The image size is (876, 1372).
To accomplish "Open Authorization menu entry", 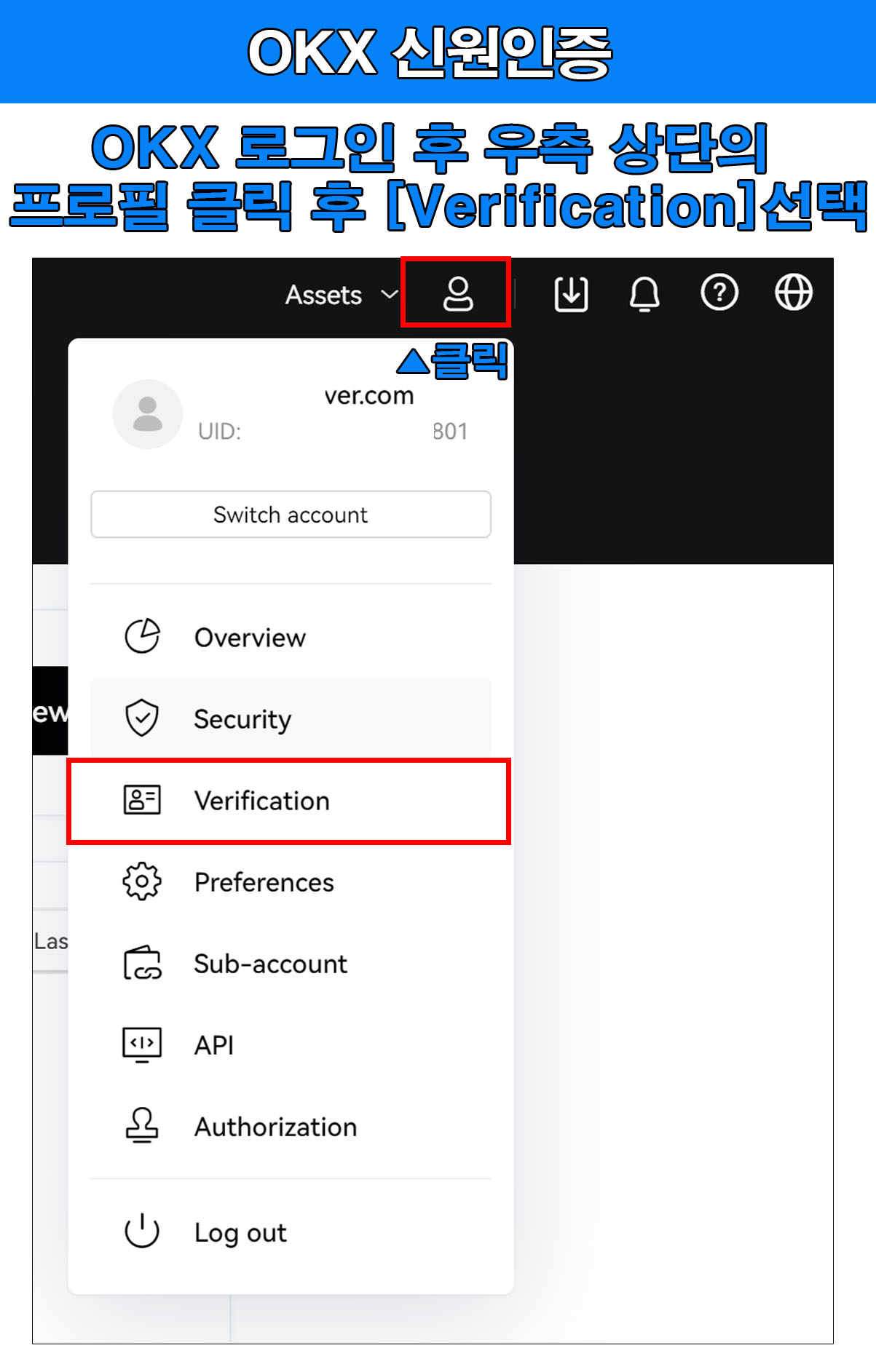I will point(291,1127).
